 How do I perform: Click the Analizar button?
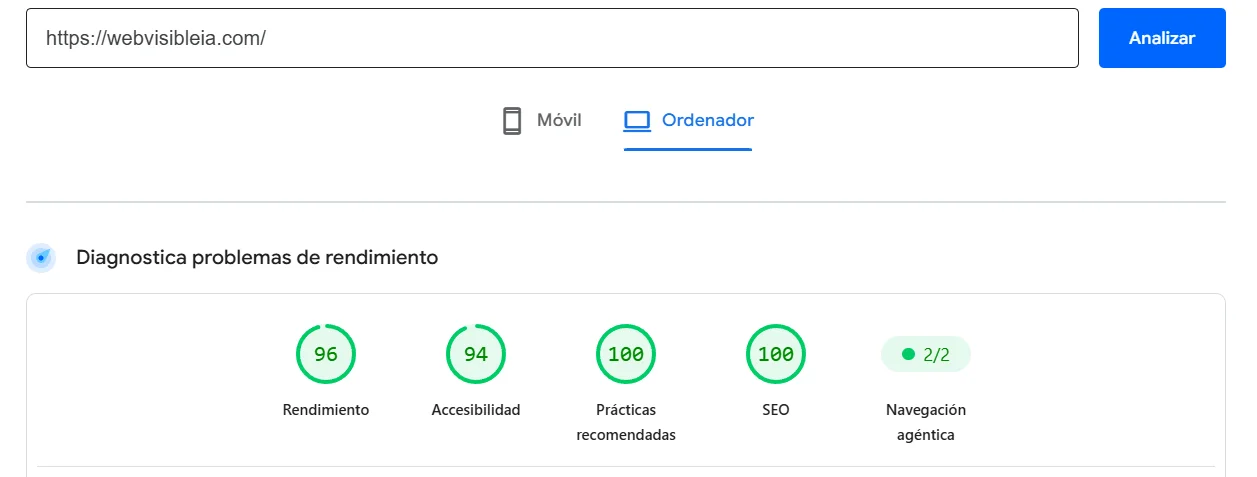(1162, 38)
